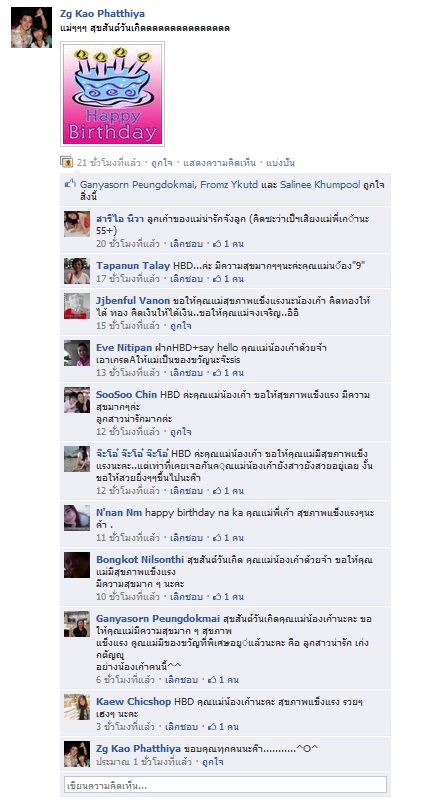This screenshot has width=436, height=800.
Task: Open Salinee Khumpool's profile link
Action: 320,184
